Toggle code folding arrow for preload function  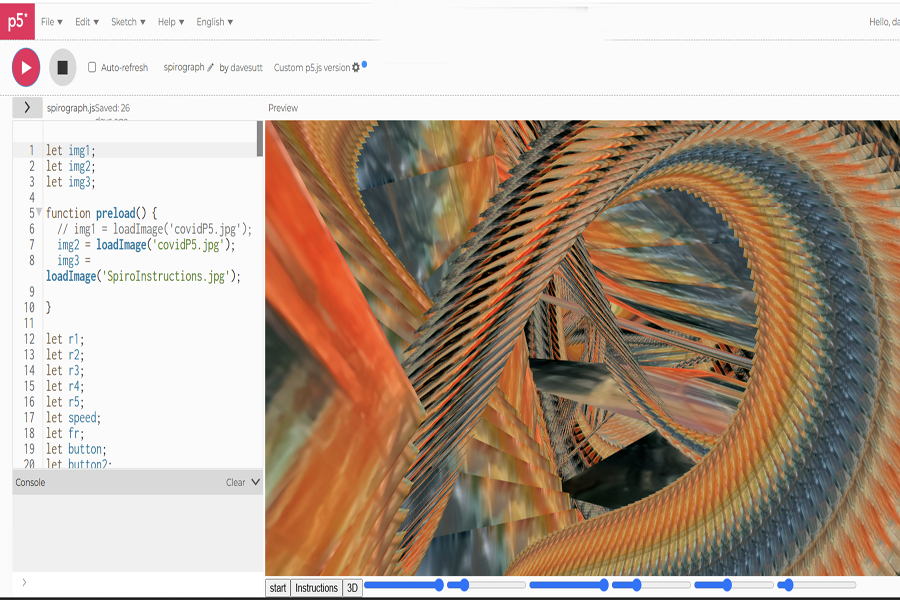click(x=39, y=213)
